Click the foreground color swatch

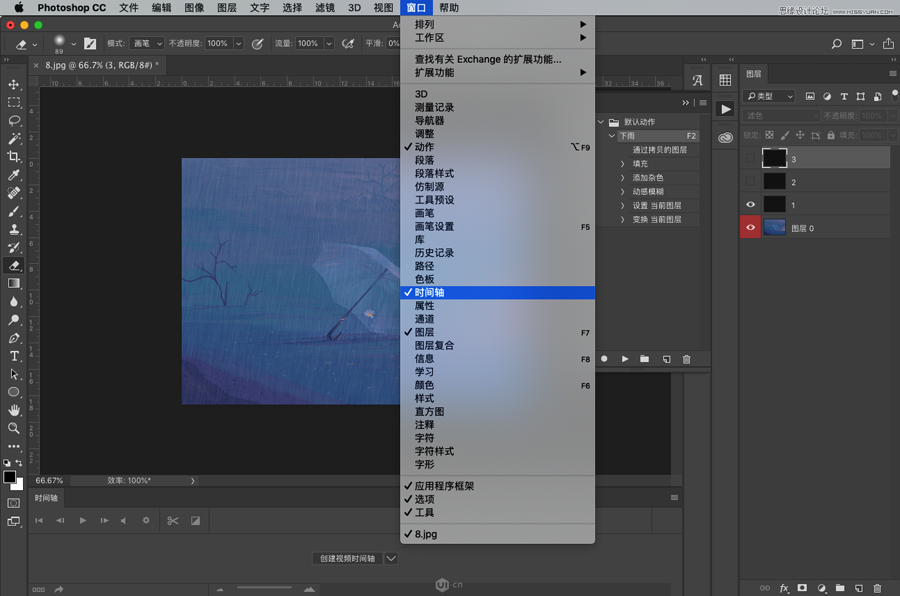coord(10,477)
